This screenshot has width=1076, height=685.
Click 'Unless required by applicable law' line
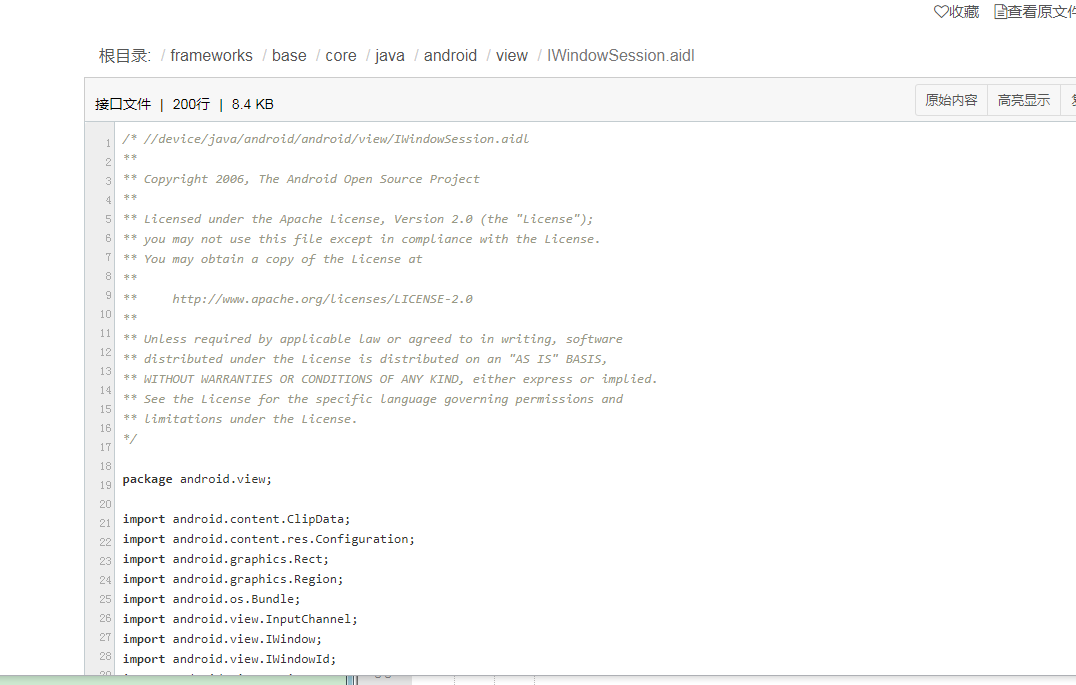pos(373,339)
